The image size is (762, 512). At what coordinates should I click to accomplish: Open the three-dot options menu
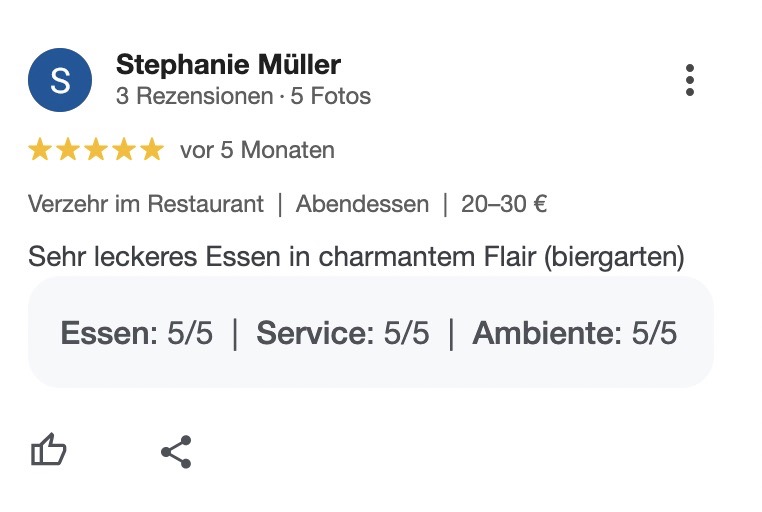690,80
